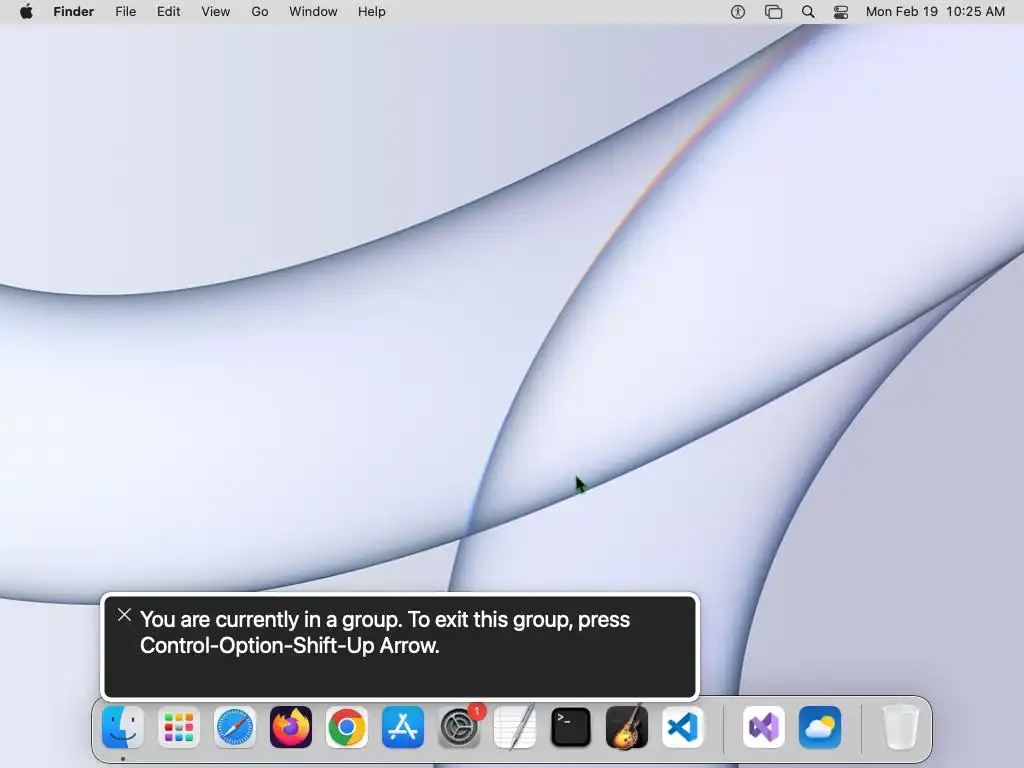Launch GarageBand from the Dock

pyautogui.click(x=627, y=727)
